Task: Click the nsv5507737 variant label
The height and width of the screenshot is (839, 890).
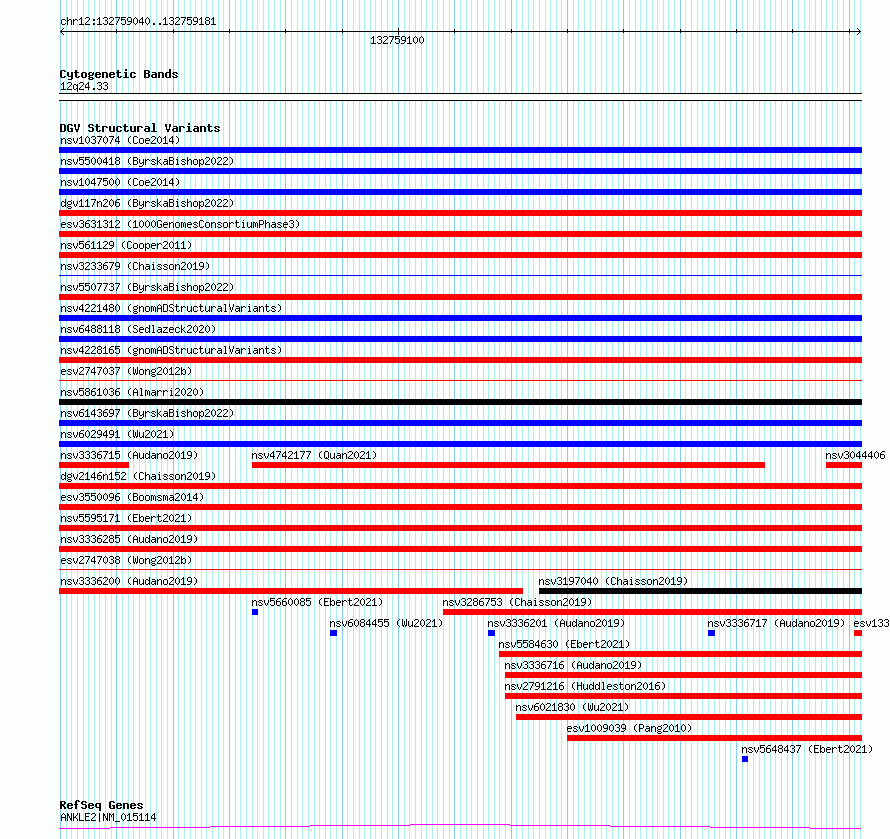Action: [147, 287]
